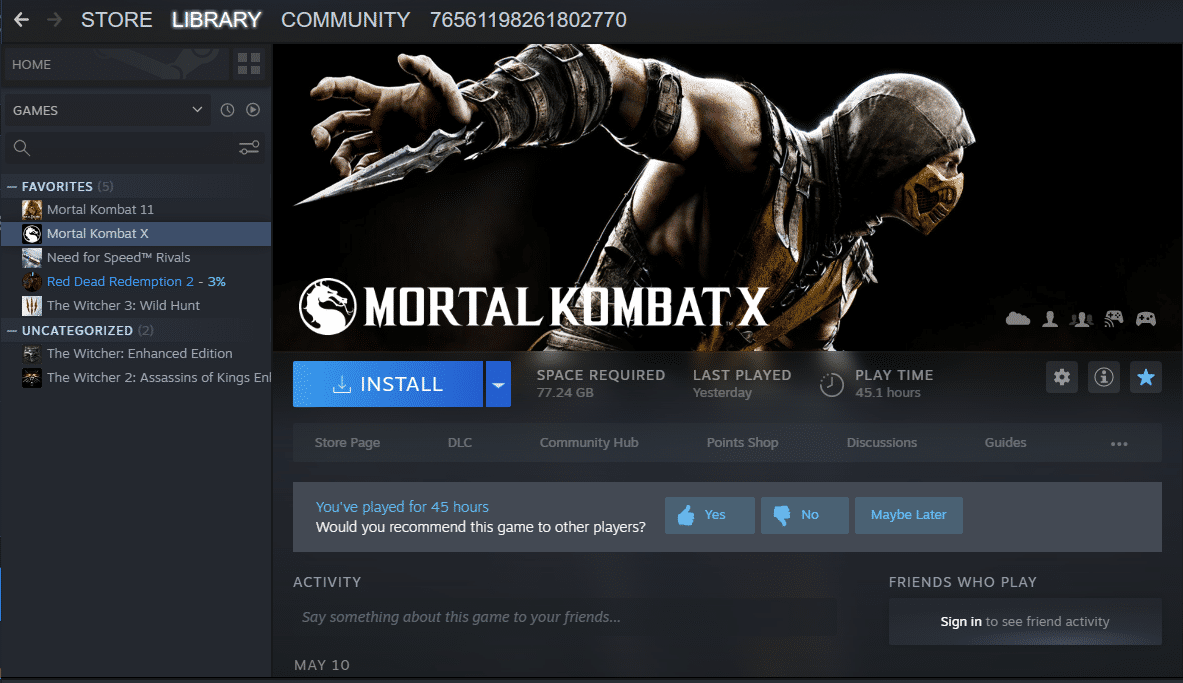1183x683 pixels.
Task: Select Mortal Kombat 11 in the list
Action: point(136,210)
